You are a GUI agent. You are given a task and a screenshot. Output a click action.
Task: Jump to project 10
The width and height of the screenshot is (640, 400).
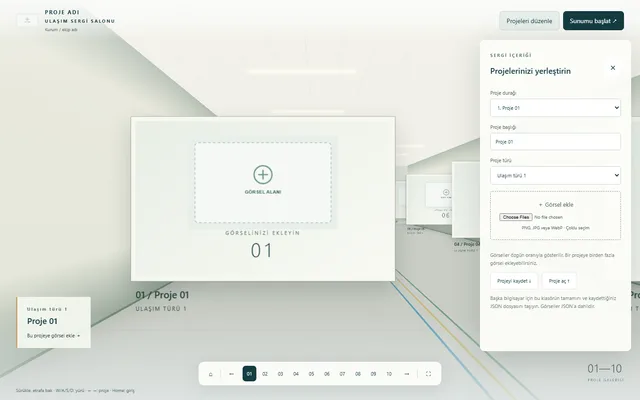(389, 374)
